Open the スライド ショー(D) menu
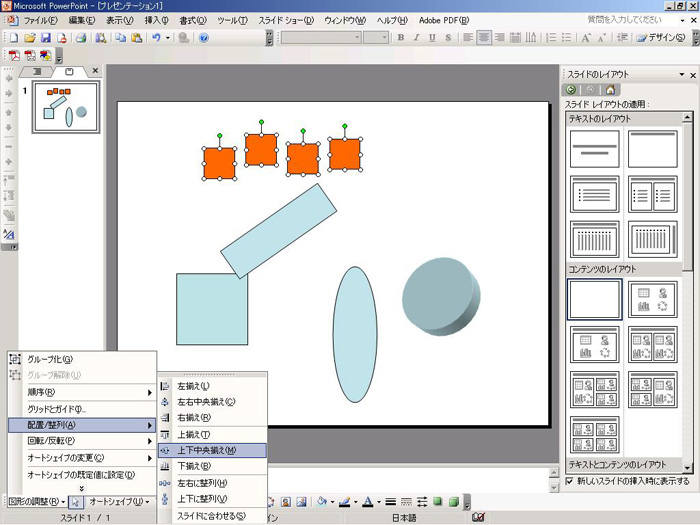Viewport: 700px width, 525px height. (x=286, y=20)
